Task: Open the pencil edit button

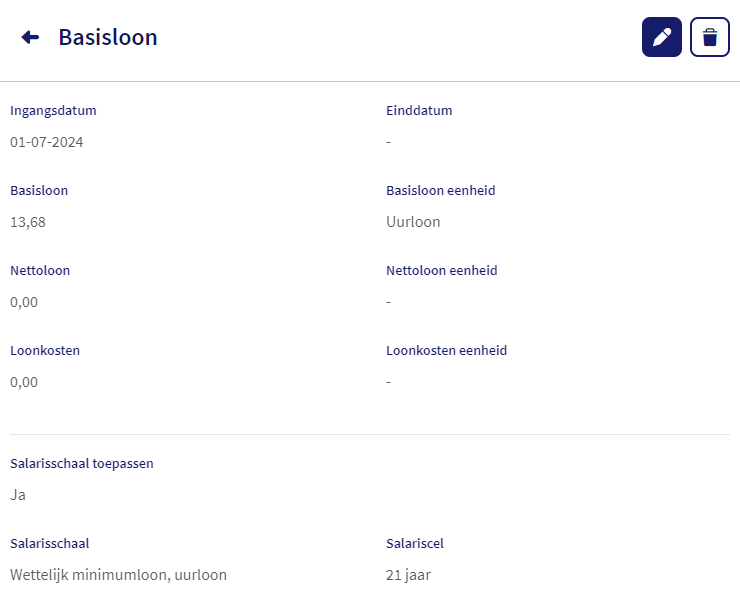Action: (661, 37)
